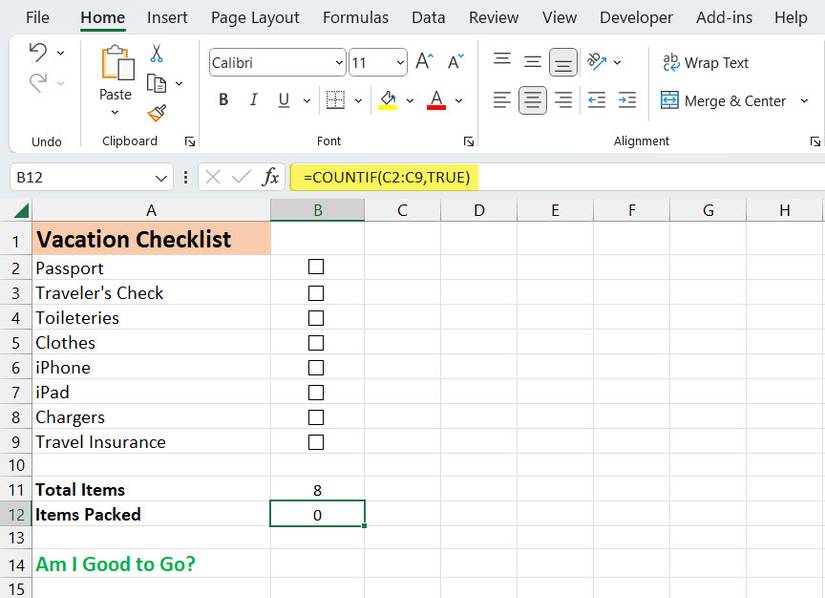Switch to the Insert tab

[x=167, y=17]
